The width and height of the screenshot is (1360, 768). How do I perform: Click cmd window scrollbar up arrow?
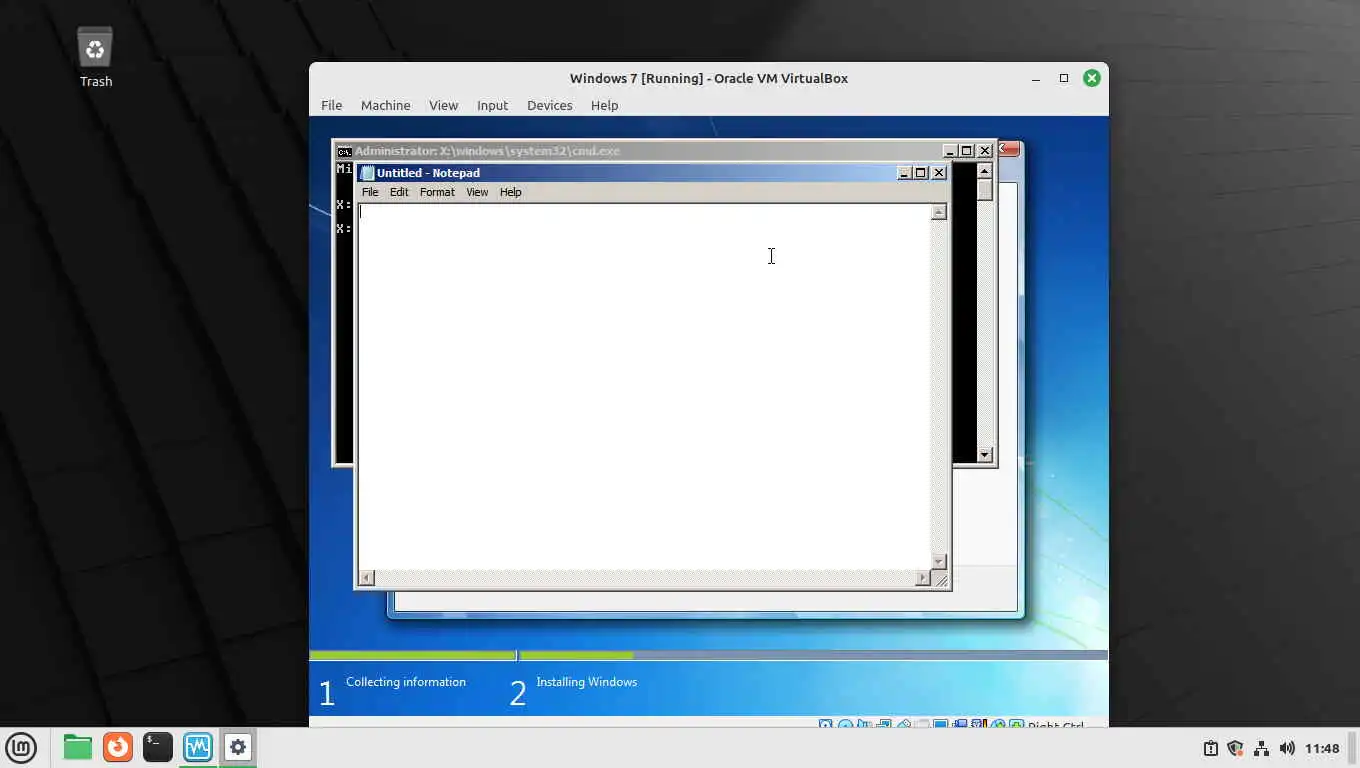coord(984,171)
